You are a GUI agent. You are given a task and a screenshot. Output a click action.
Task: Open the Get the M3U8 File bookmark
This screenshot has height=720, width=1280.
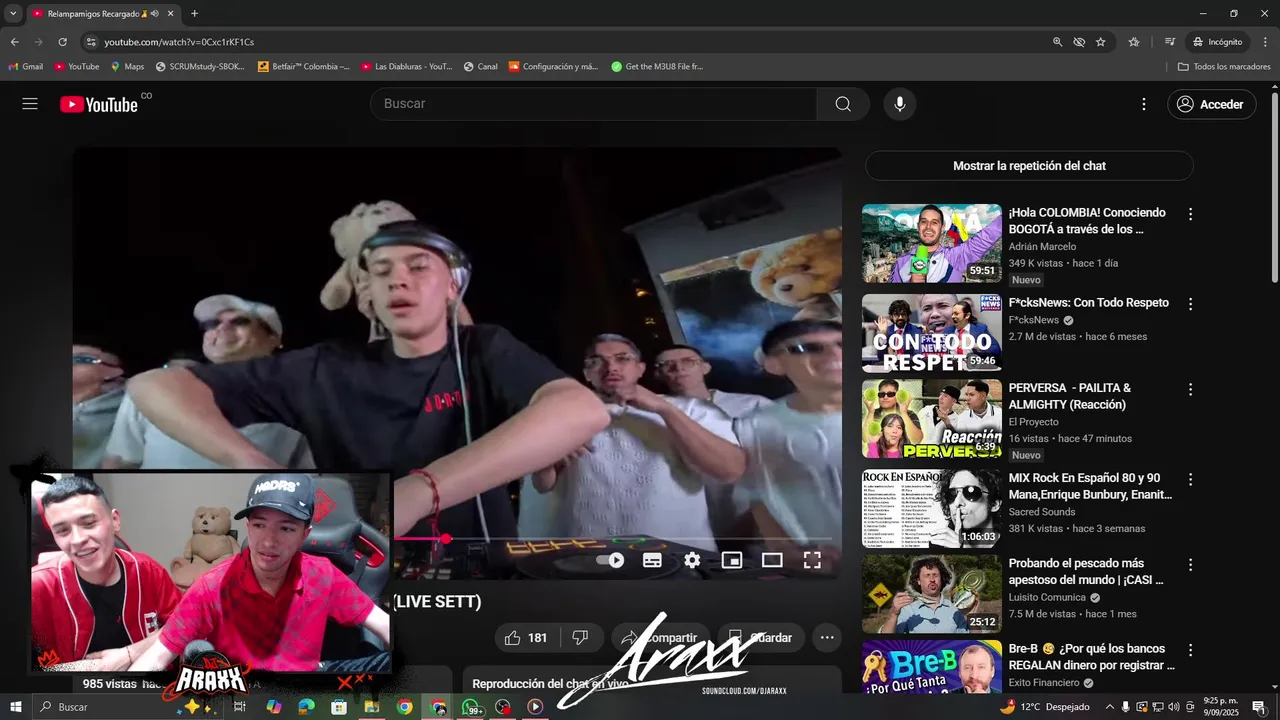pos(657,67)
